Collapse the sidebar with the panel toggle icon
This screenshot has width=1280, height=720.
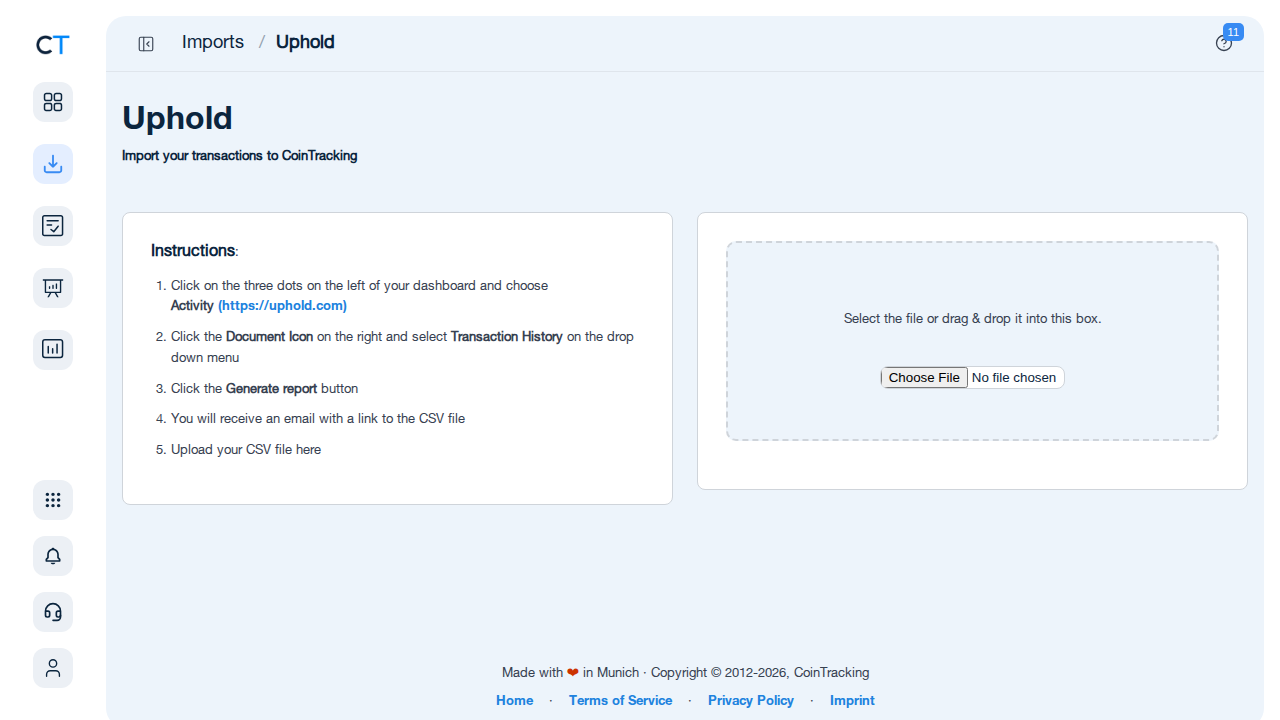pos(146,43)
